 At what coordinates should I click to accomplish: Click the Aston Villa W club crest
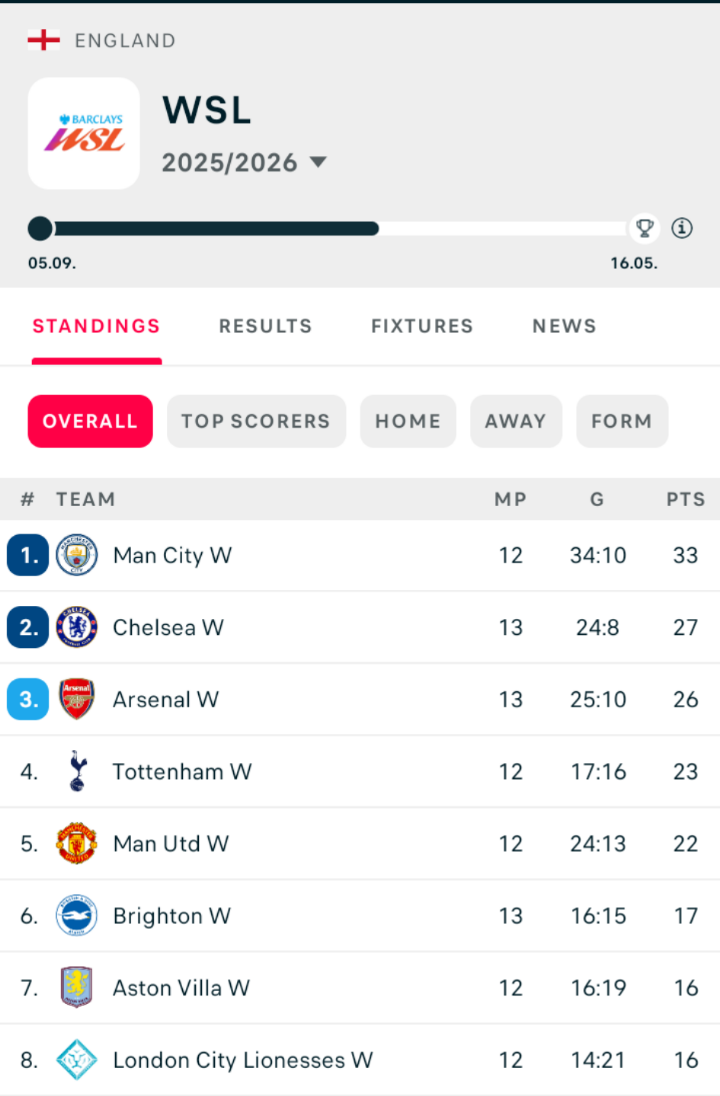77,987
